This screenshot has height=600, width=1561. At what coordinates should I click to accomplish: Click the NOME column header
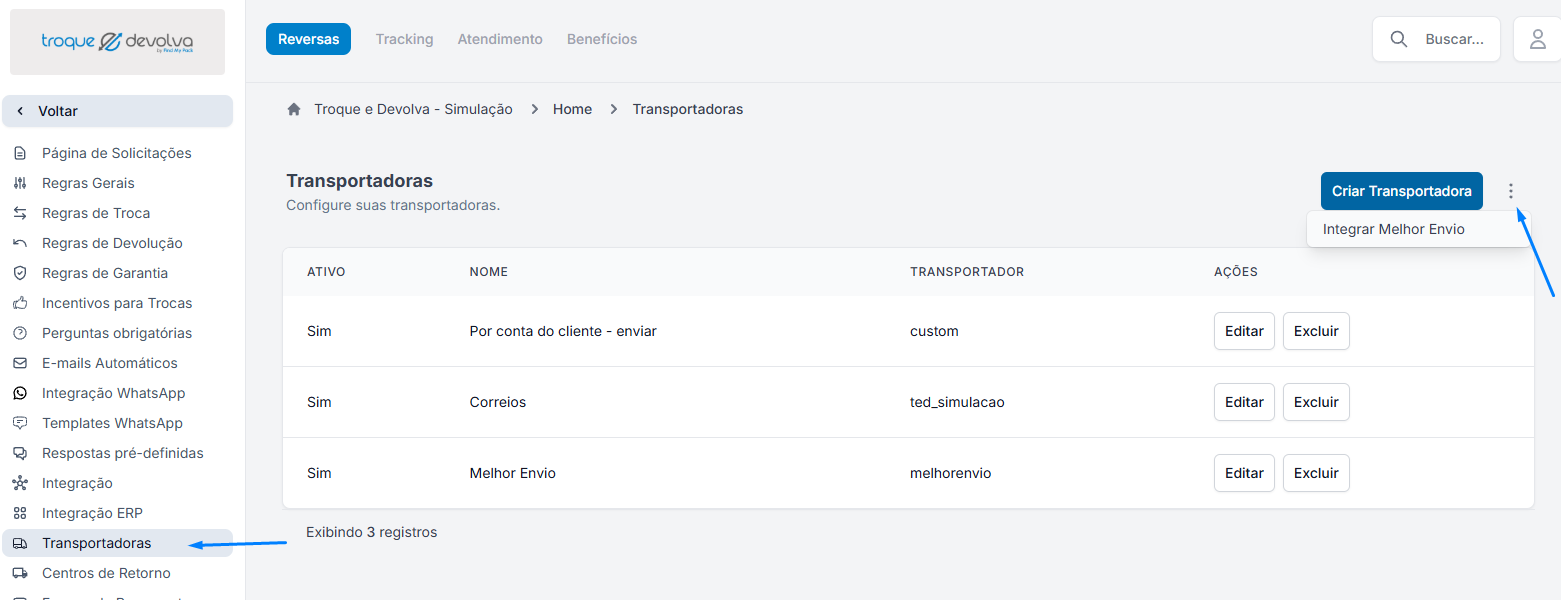tap(488, 272)
